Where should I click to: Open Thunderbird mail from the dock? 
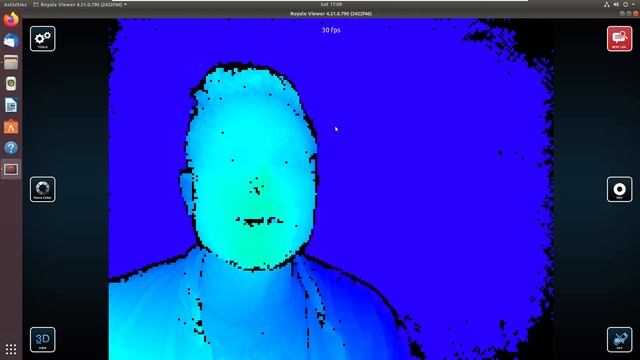[11, 41]
